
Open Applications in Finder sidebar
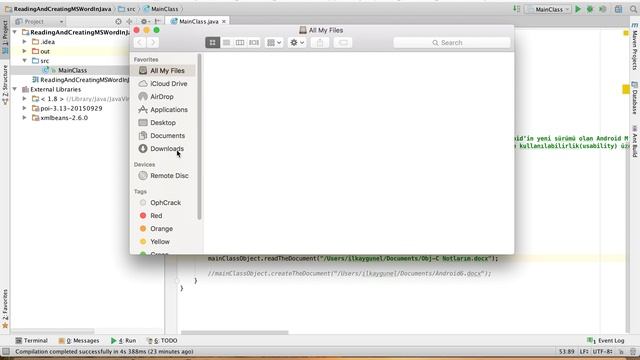(x=163, y=110)
